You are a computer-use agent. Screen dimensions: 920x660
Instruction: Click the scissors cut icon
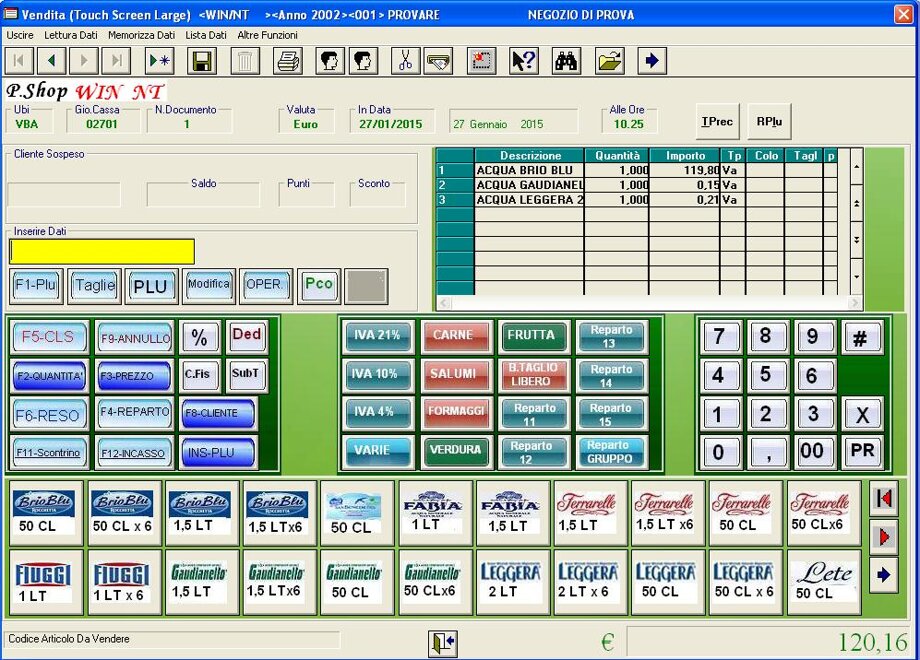click(x=405, y=61)
